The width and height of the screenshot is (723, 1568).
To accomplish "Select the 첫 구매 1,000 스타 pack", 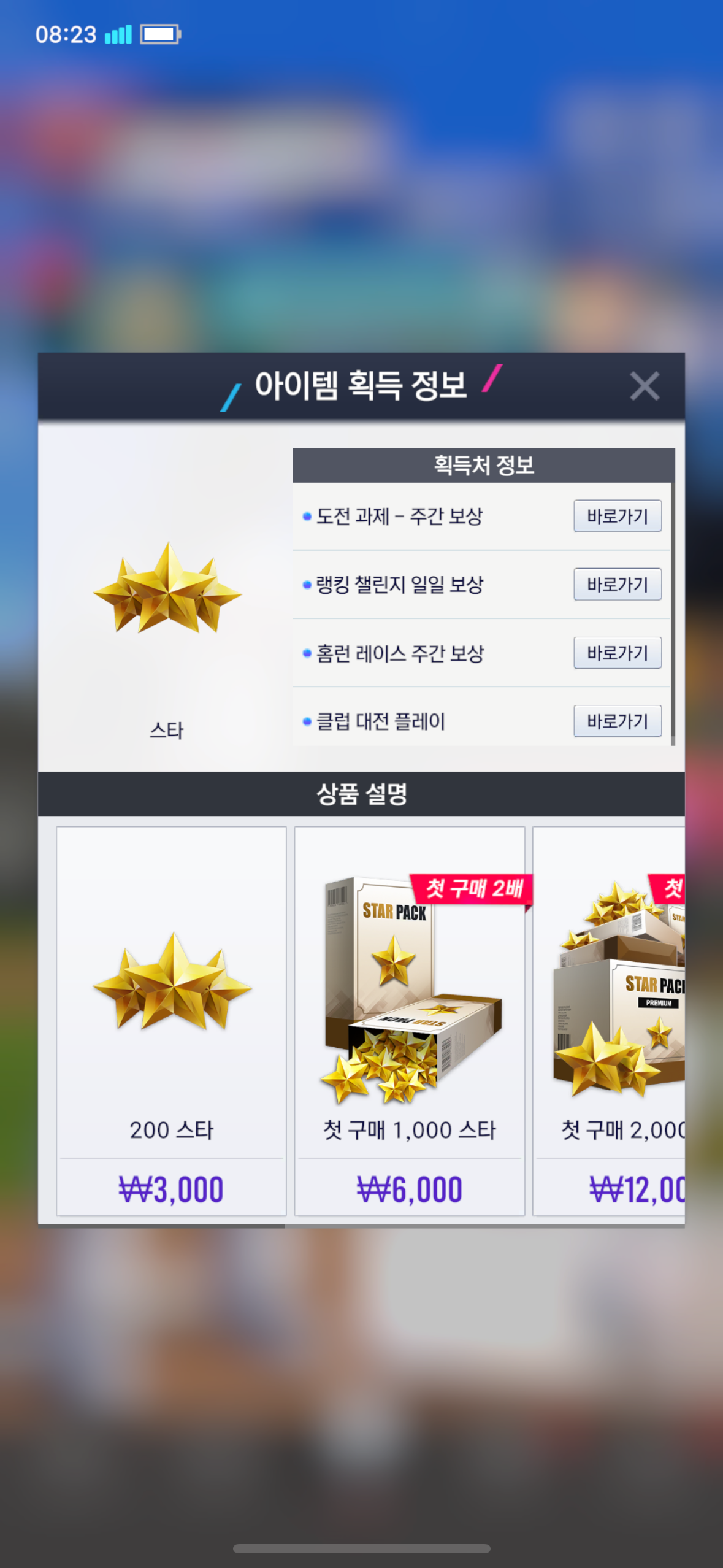I will pos(409,1021).
